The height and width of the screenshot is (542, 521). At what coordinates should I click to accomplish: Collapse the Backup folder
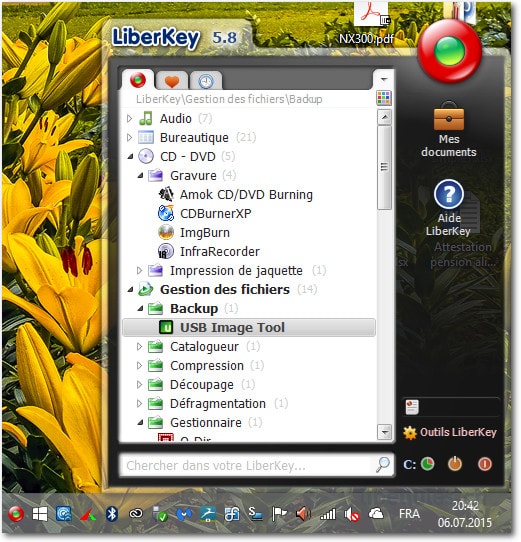pos(140,309)
